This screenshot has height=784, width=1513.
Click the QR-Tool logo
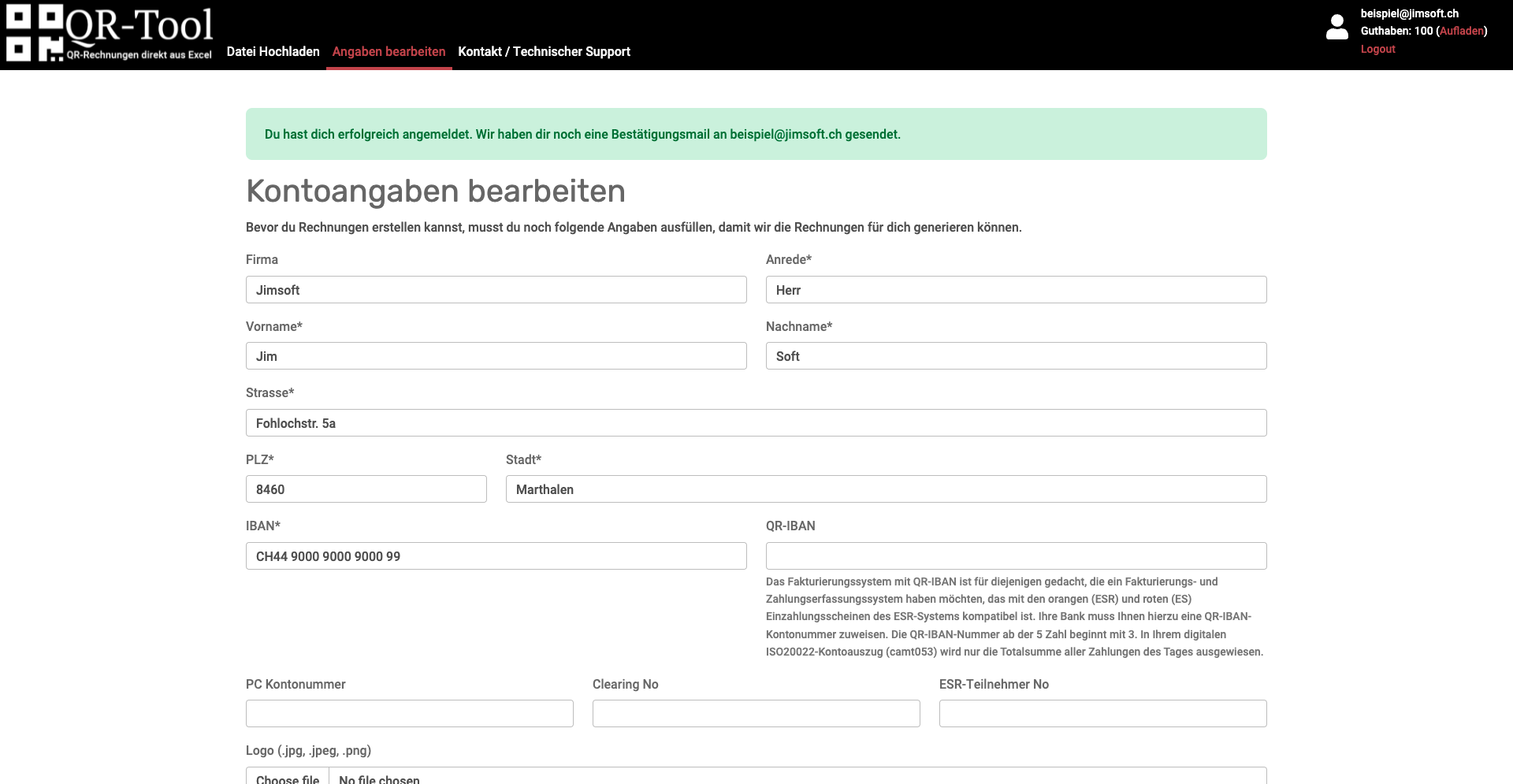(110, 33)
